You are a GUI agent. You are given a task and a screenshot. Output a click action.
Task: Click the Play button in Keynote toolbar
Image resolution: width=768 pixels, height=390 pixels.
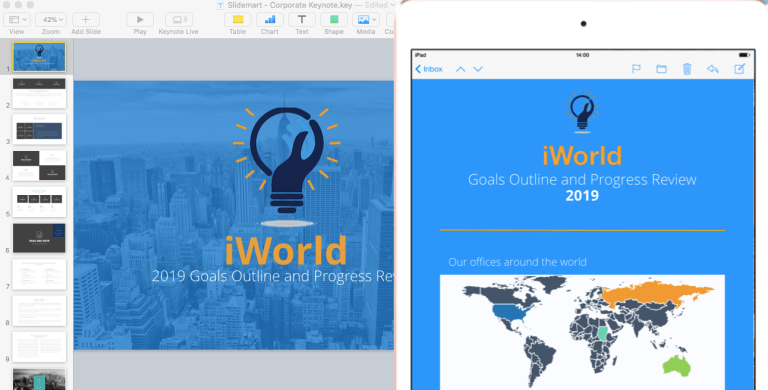pyautogui.click(x=140, y=20)
